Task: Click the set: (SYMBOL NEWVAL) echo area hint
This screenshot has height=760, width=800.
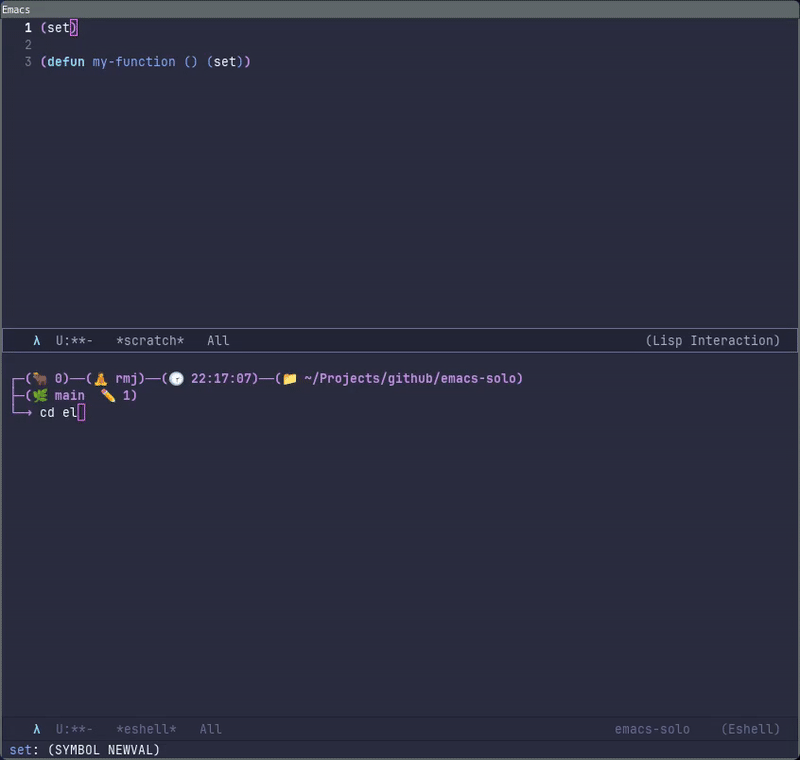Action: click(85, 750)
